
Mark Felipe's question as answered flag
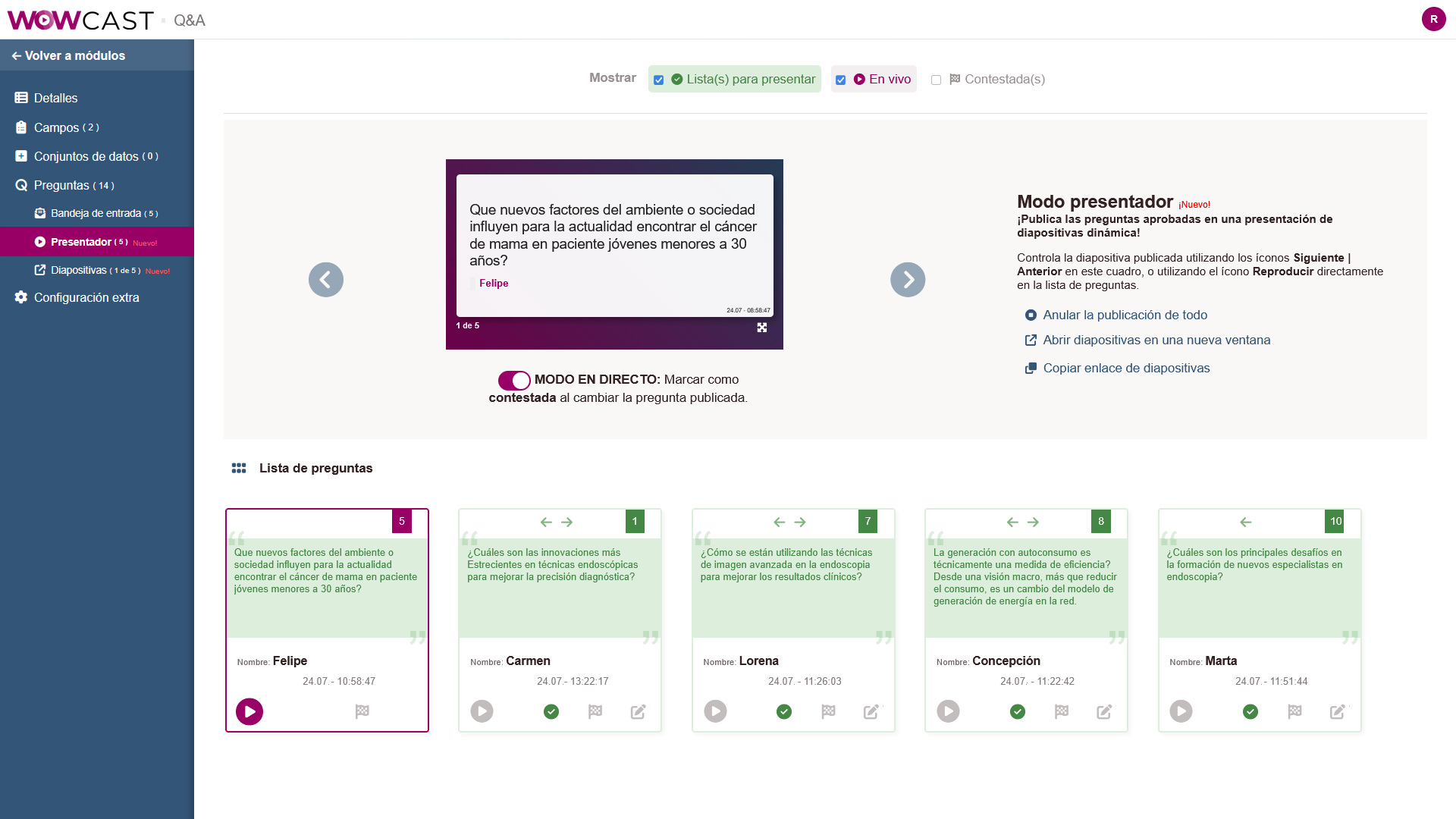362,711
